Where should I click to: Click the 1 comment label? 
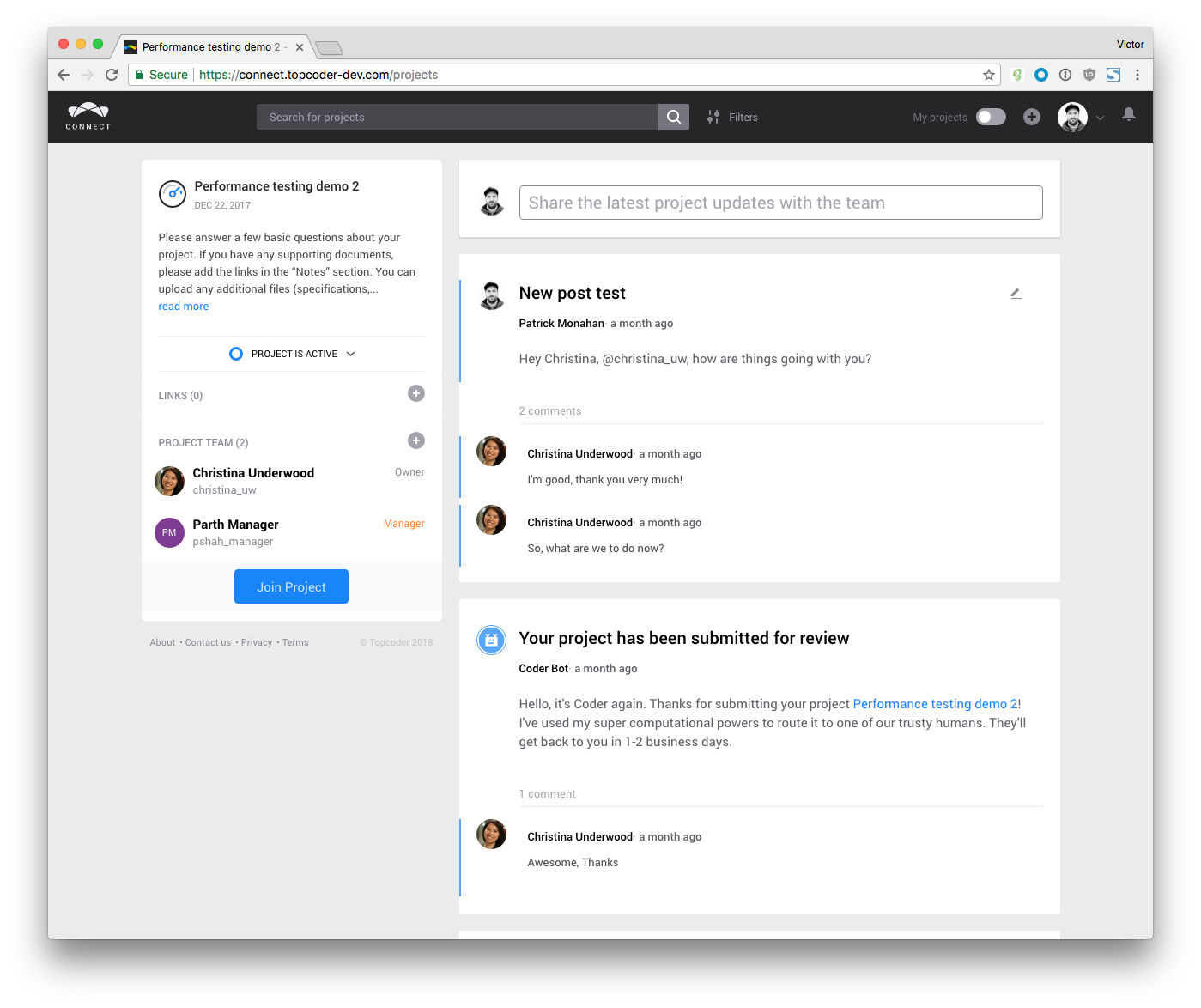click(x=547, y=794)
